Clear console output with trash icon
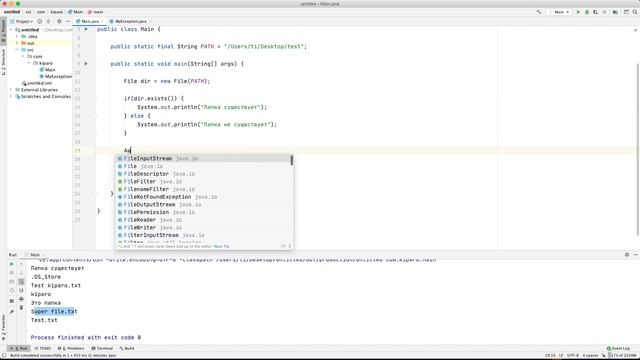 tap(21, 307)
